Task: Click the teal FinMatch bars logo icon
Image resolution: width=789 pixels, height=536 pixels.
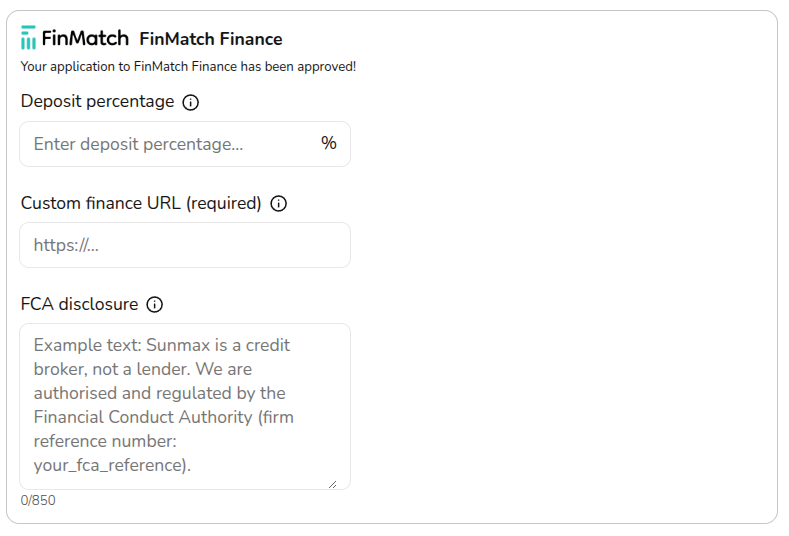Action: [x=28, y=39]
